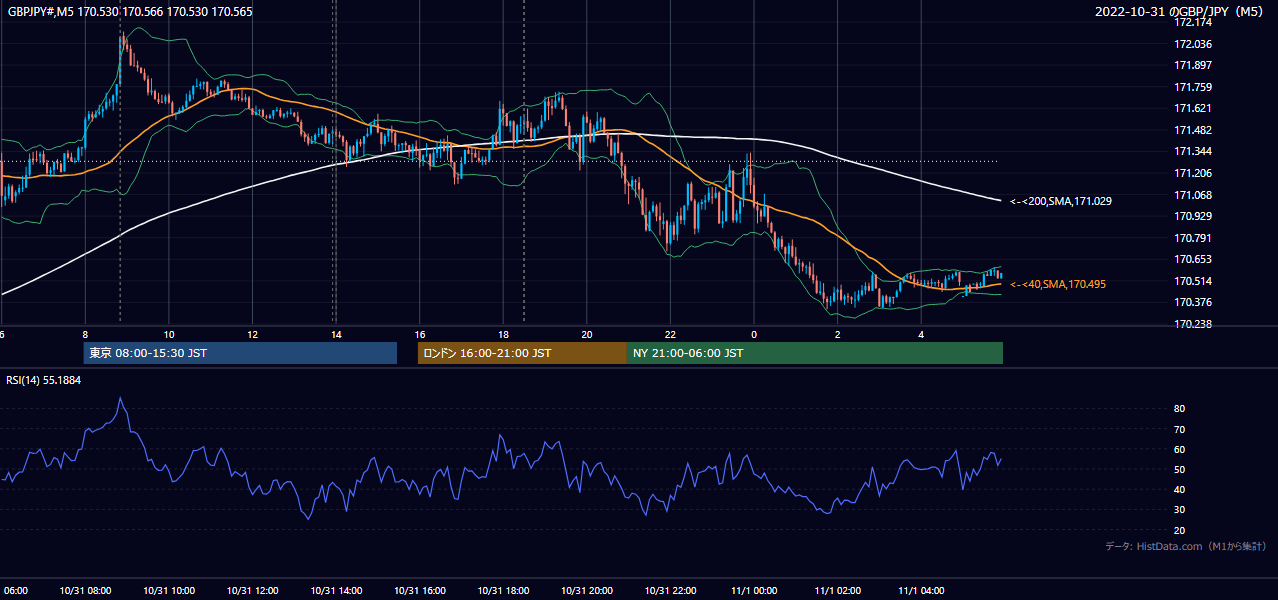Click the chart title 2022-10-31 のGBP/JPY (M5)
The image size is (1278, 600).
point(1180,11)
